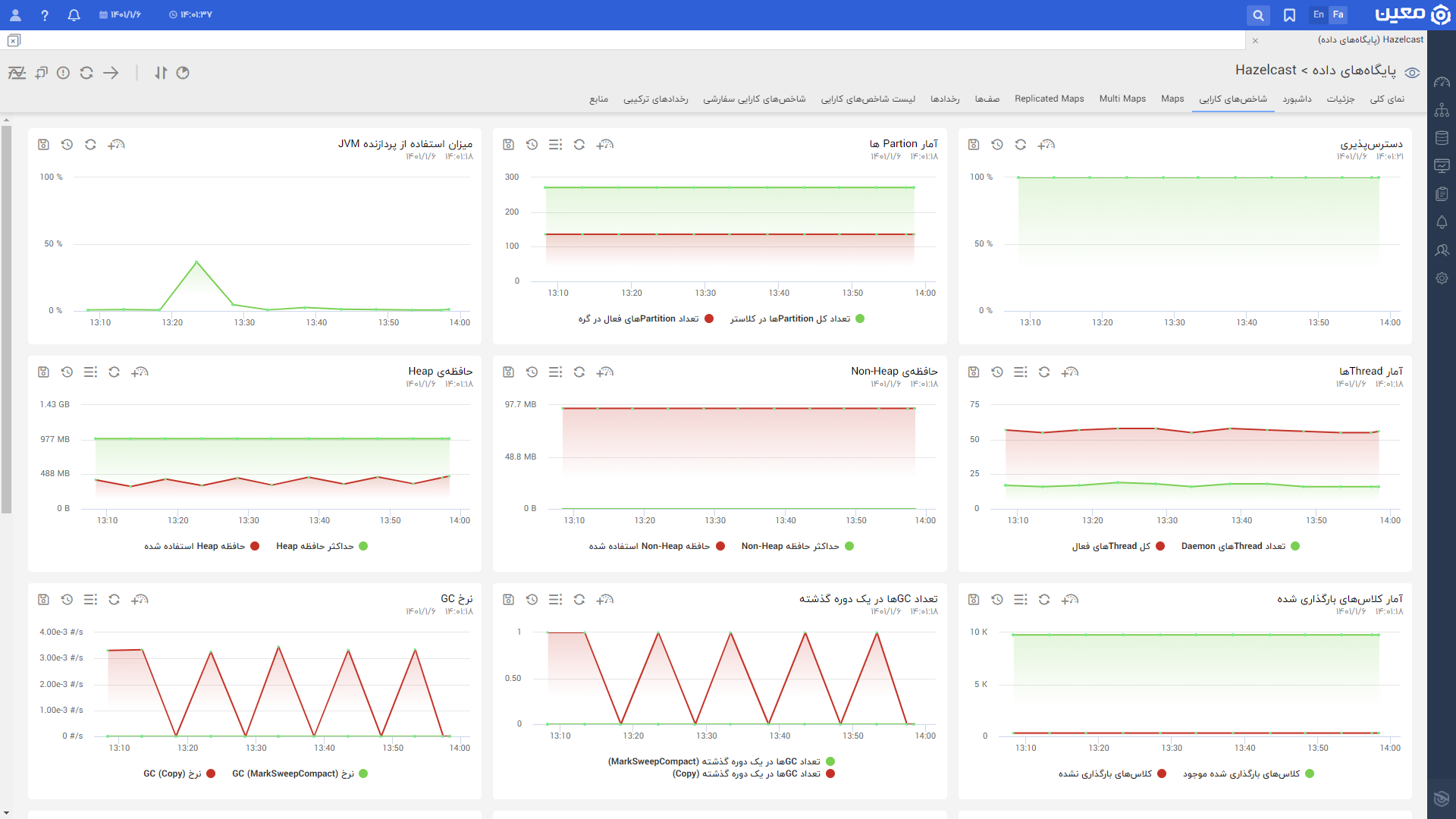
Task: Click the pie chart icon in toolbar
Action: [x=183, y=73]
